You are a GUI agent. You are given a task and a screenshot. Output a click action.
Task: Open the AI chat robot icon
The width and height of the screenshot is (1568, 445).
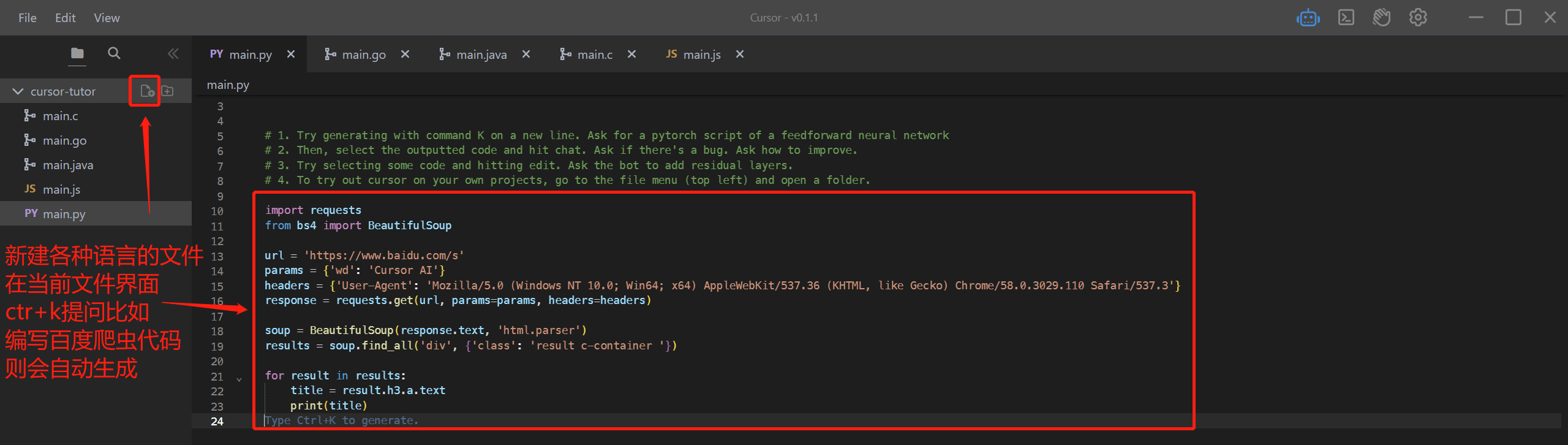click(1308, 18)
